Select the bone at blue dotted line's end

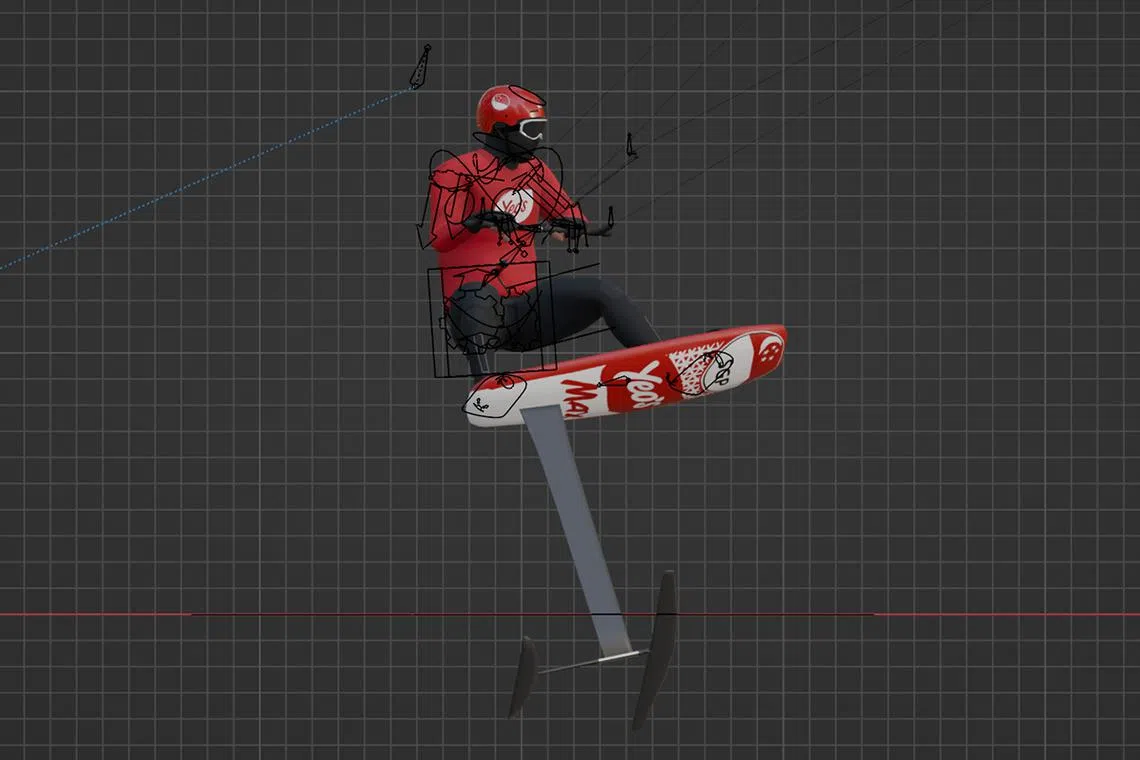(420, 67)
